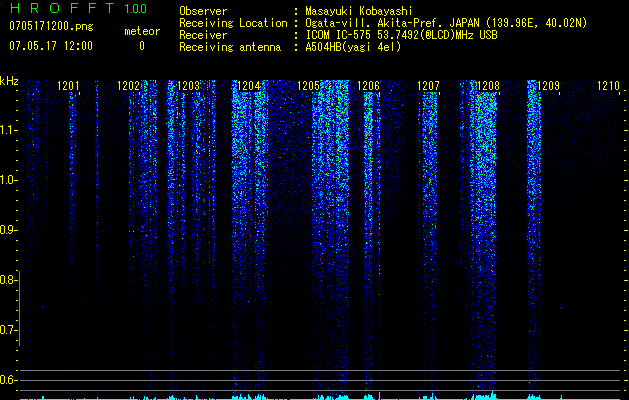Click the 1204 time marker
This screenshot has width=629, height=400.
[x=248, y=86]
